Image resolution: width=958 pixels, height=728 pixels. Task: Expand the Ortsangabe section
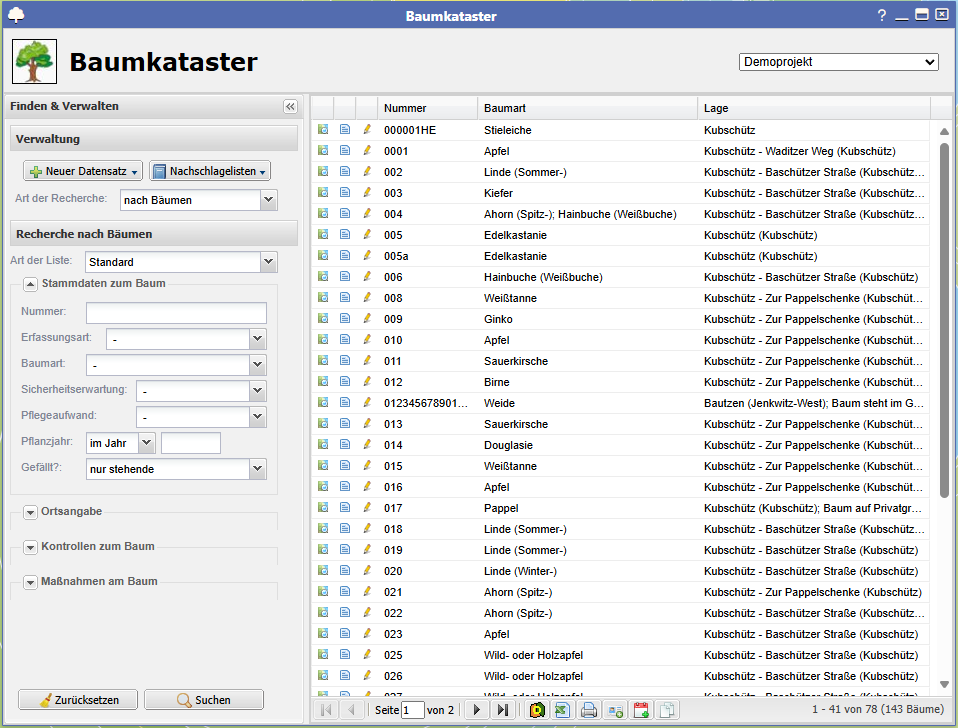(x=30, y=513)
